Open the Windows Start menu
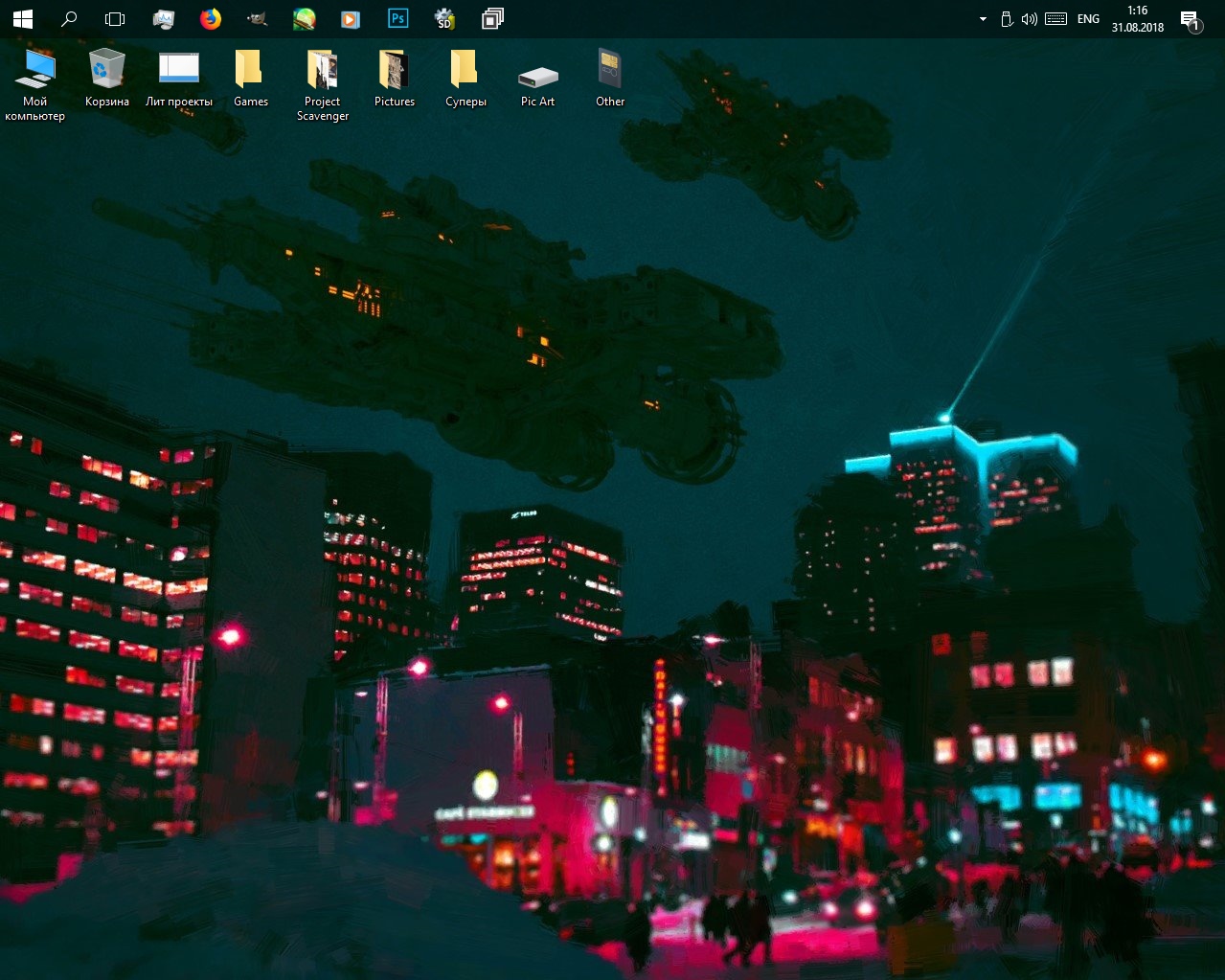Viewport: 1225px width, 980px height. point(23,19)
